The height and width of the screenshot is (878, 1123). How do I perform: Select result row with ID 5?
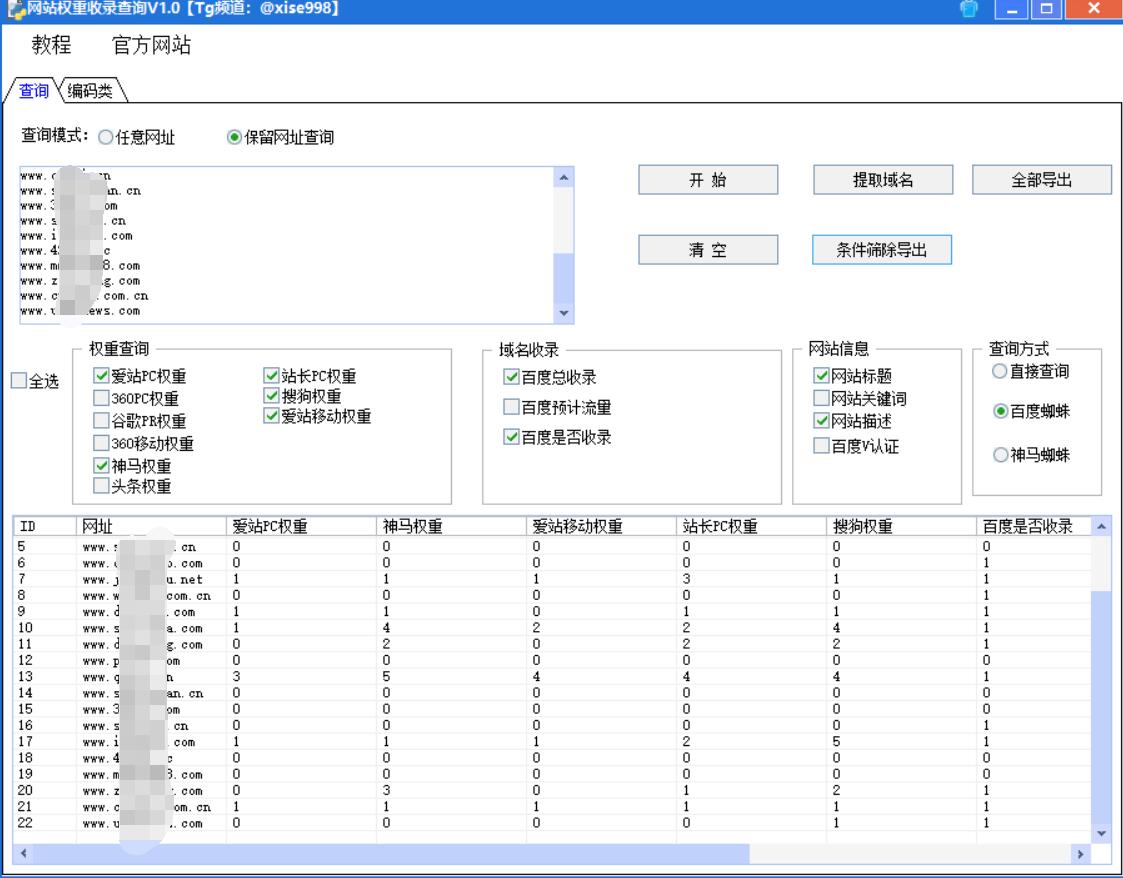point(551,546)
